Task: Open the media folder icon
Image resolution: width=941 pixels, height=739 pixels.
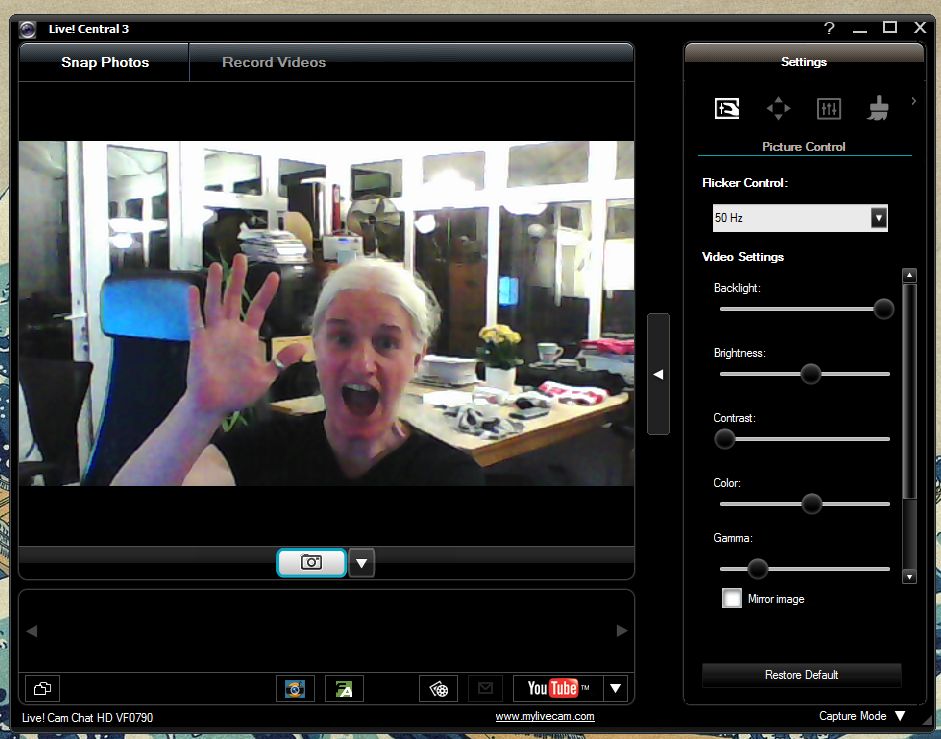Action: pos(43,689)
